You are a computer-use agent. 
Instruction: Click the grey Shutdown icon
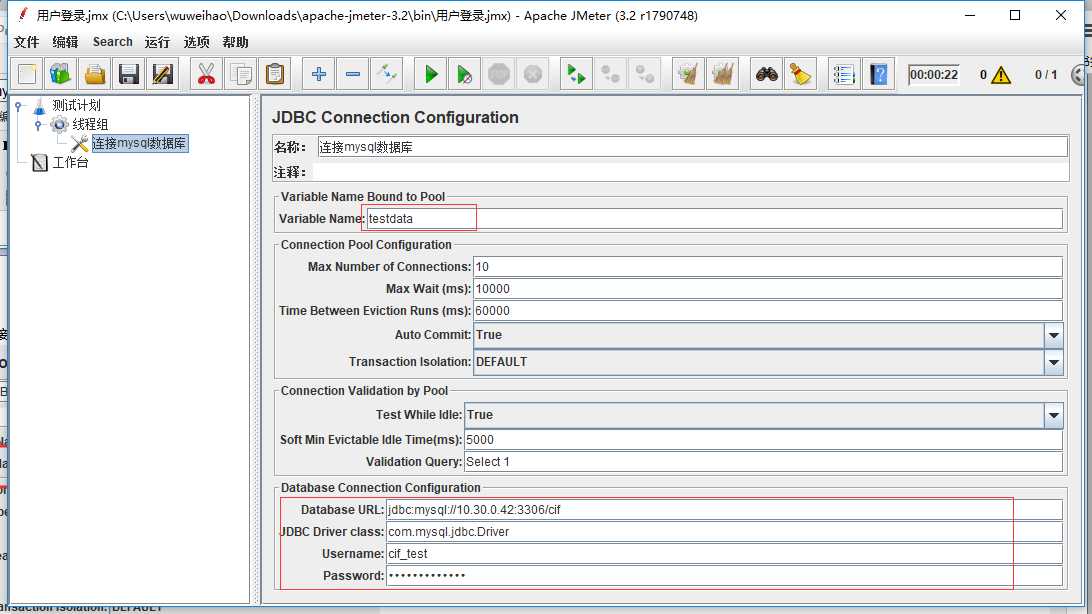pos(533,74)
